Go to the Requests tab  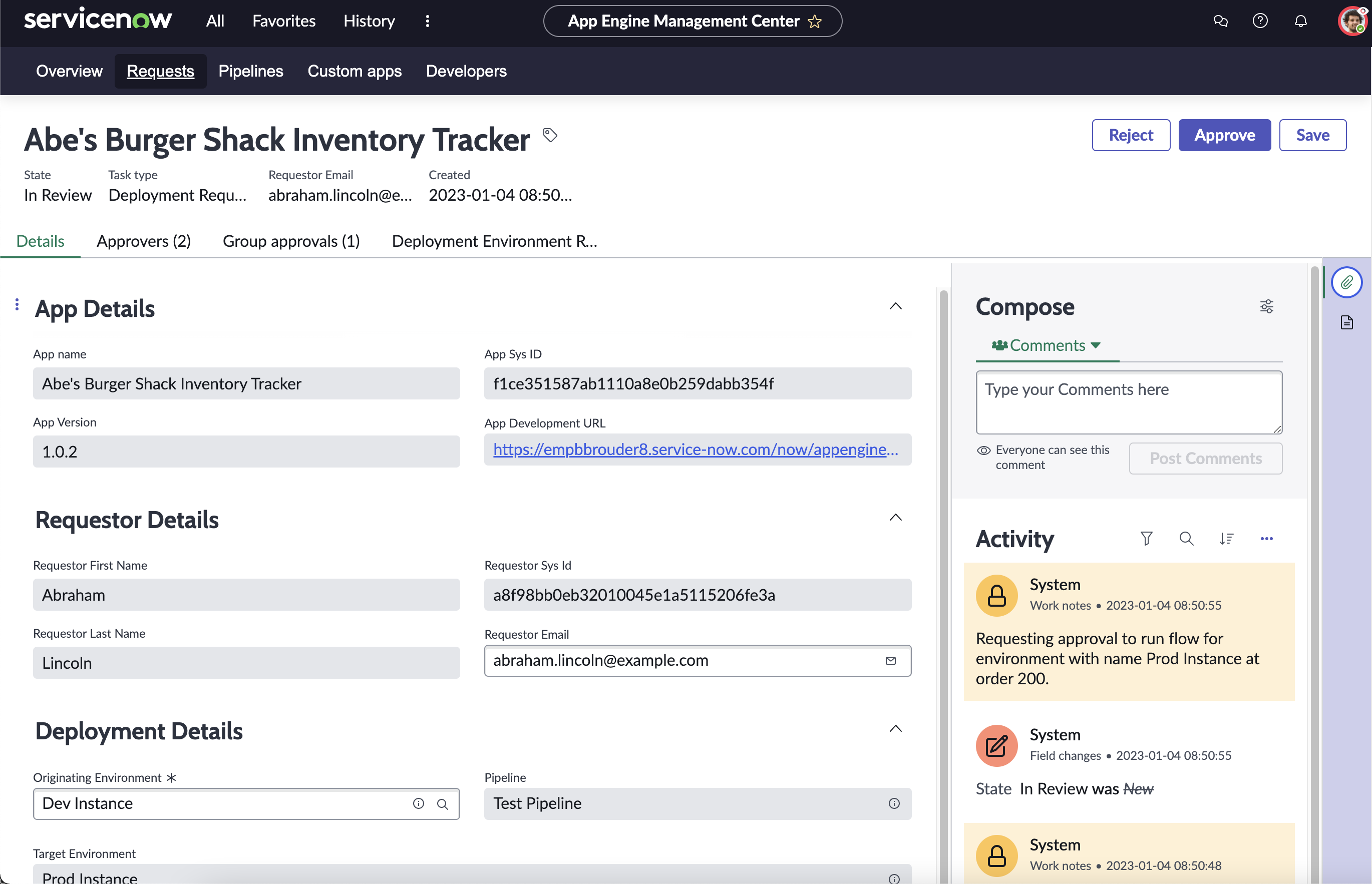tap(160, 71)
